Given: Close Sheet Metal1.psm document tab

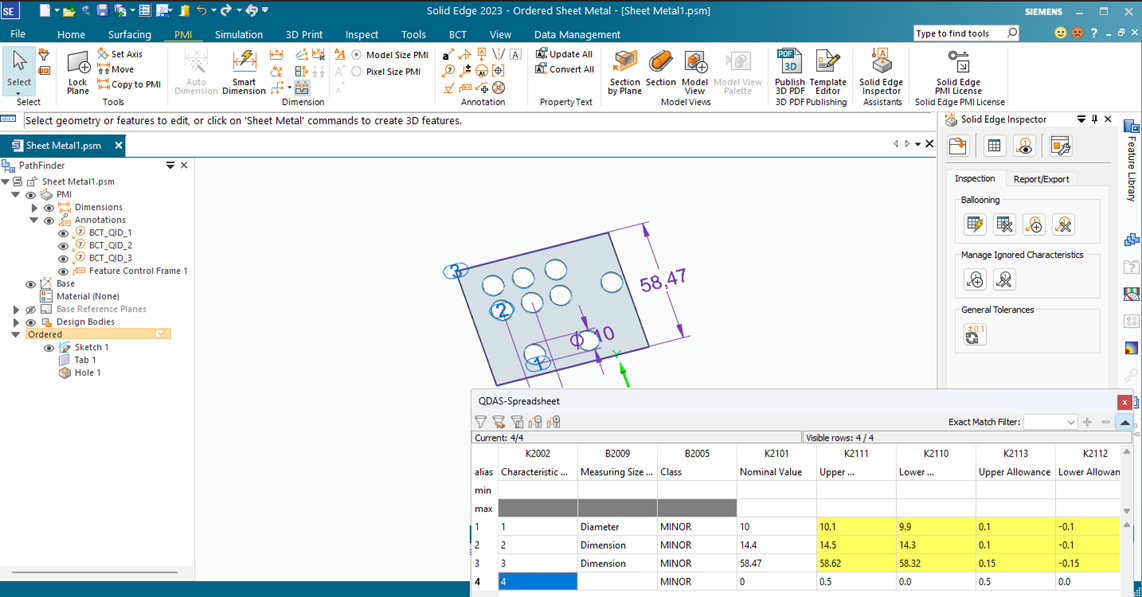Looking at the screenshot, I should point(118,146).
